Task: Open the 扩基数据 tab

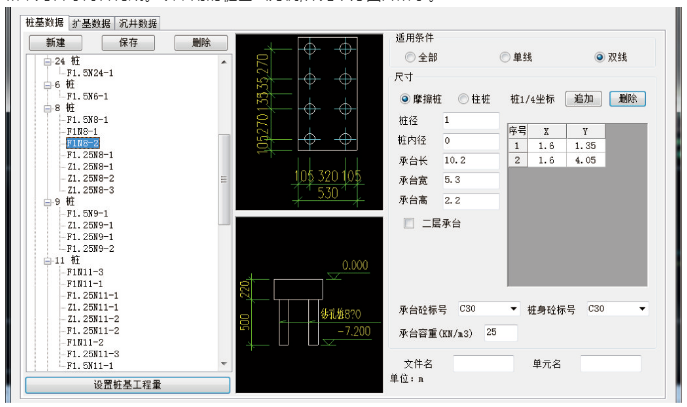Action: (x=92, y=23)
